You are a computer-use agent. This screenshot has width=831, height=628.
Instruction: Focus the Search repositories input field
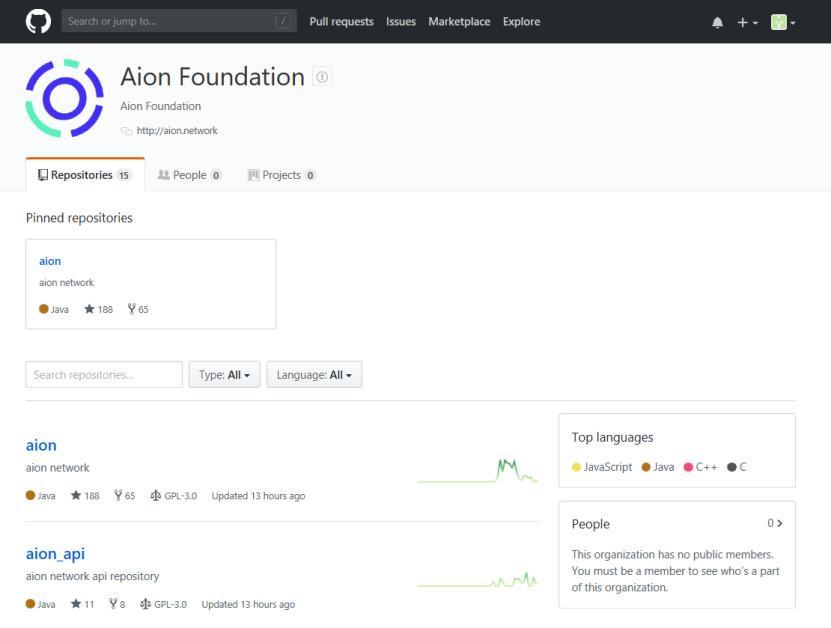pyautogui.click(x=104, y=375)
